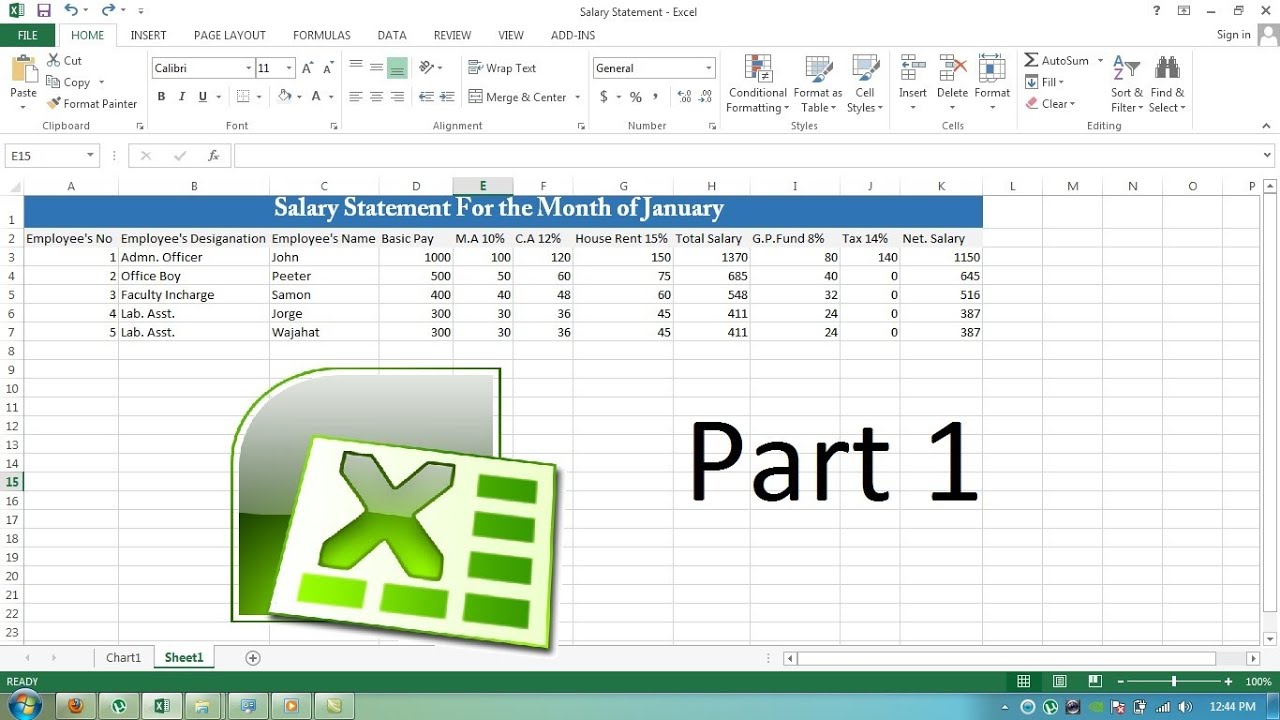Toggle Middle Align button

(x=376, y=67)
